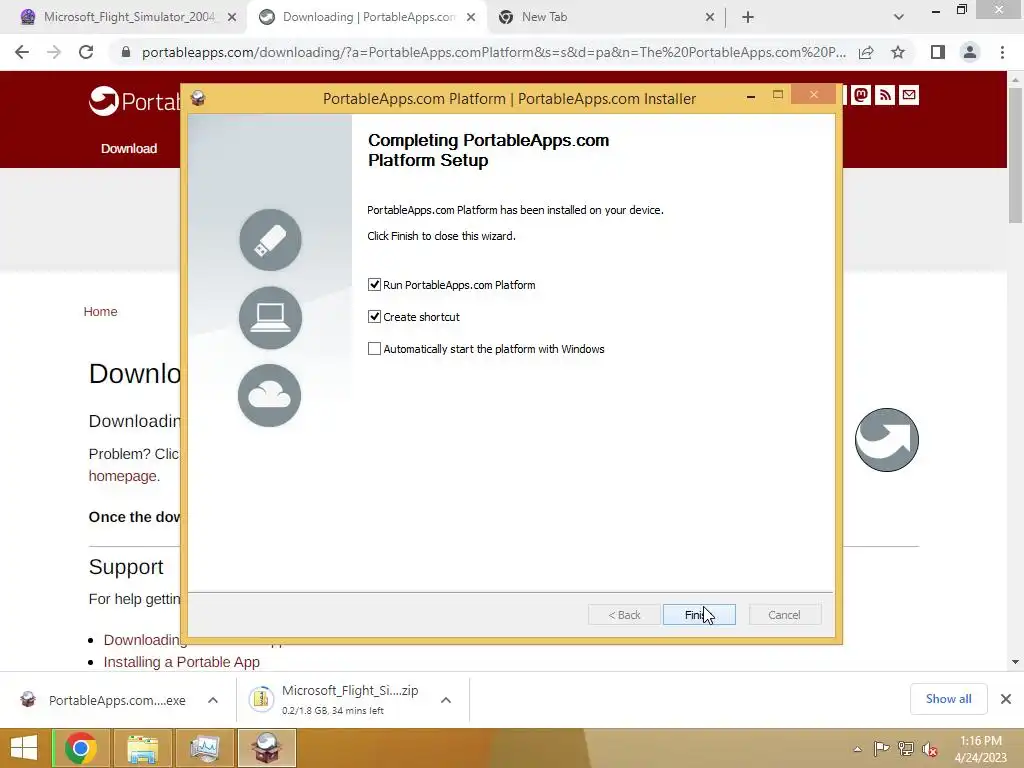Click the Action Center flag icon
Viewport: 1024px width, 768px height.
pyautogui.click(x=881, y=749)
